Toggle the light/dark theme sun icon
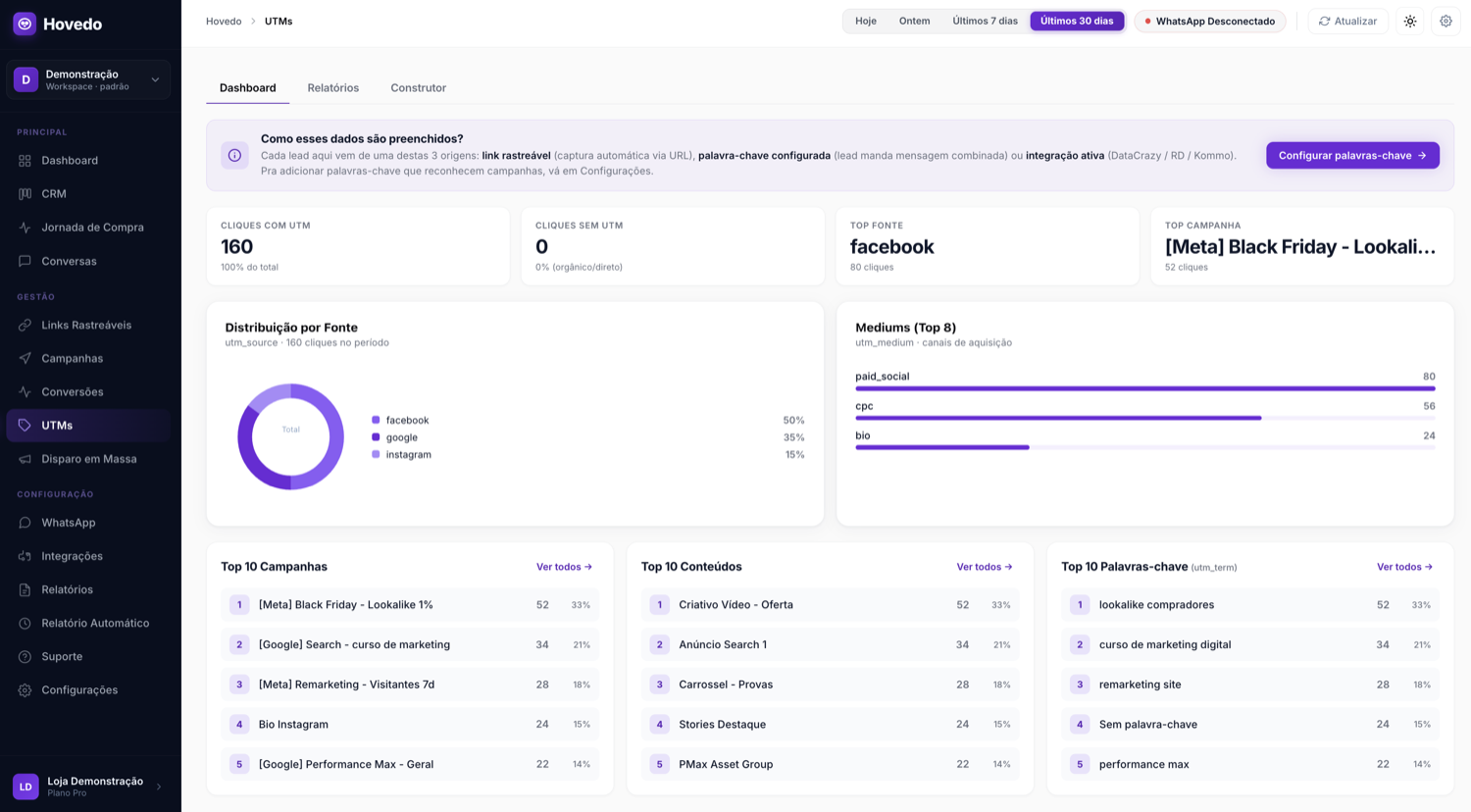 [x=1410, y=21]
